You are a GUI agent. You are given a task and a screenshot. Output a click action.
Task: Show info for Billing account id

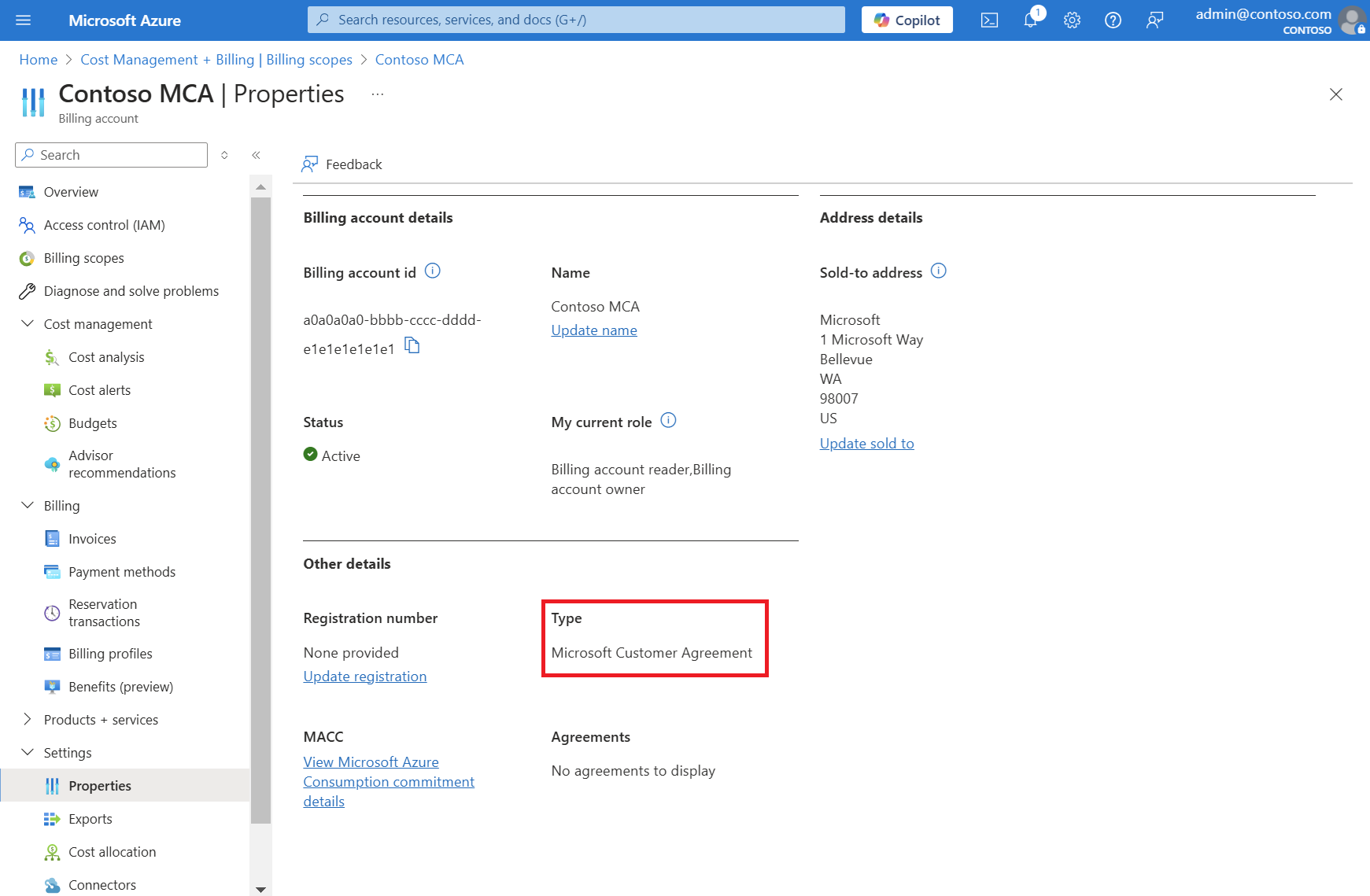tap(433, 271)
